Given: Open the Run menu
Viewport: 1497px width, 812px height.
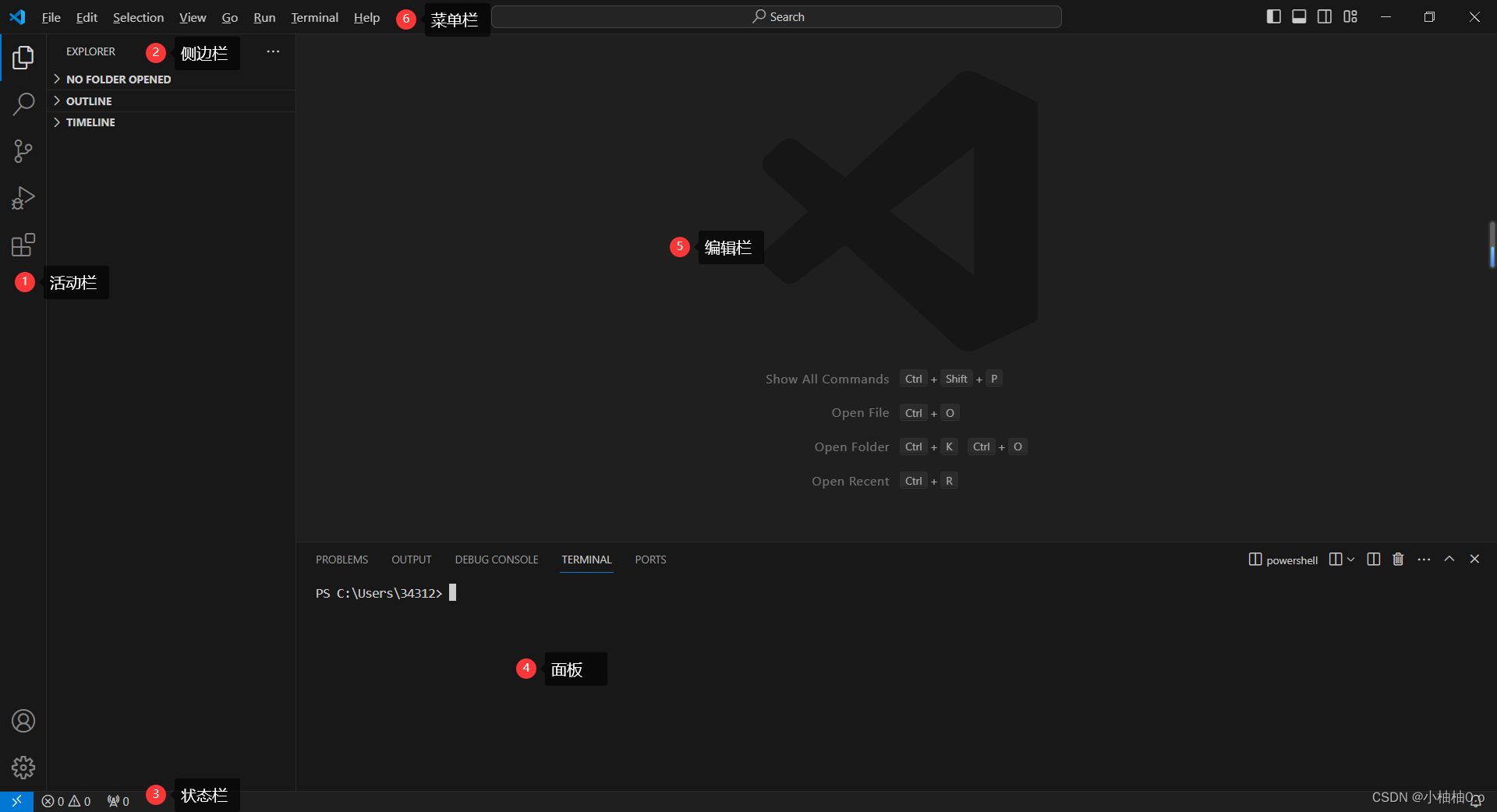Looking at the screenshot, I should 264,17.
